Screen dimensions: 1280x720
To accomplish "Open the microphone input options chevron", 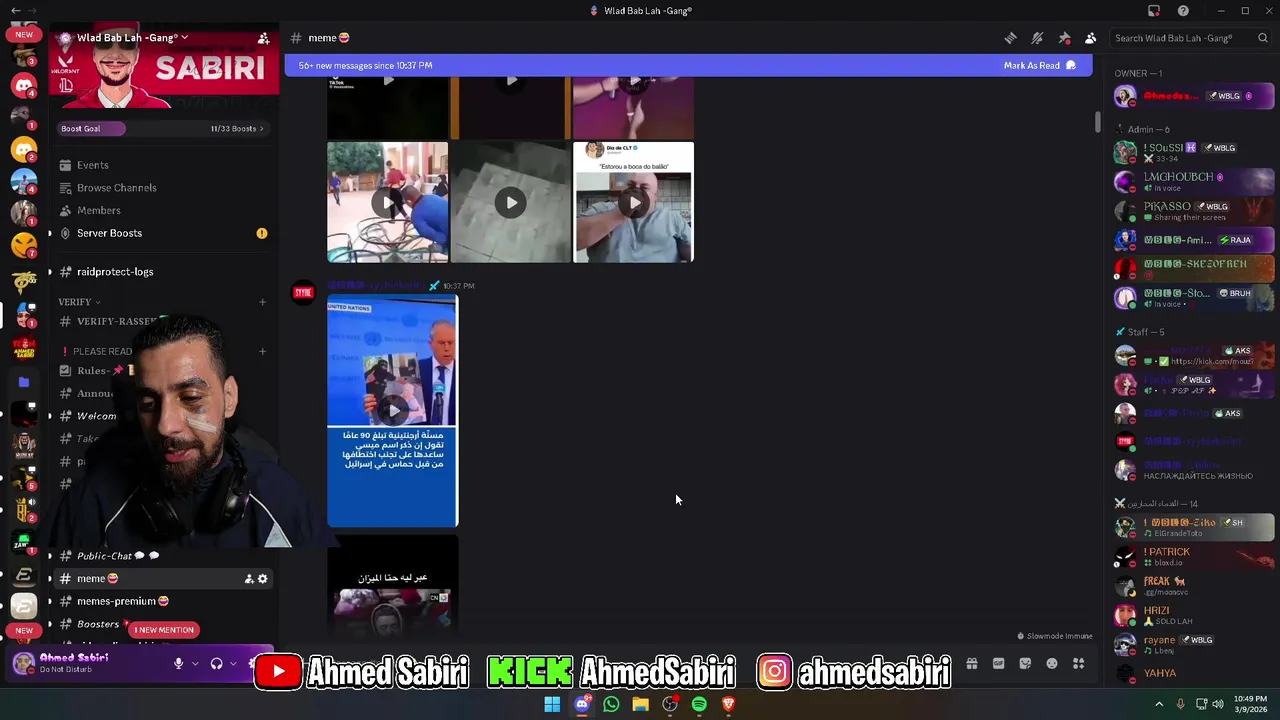I will click(195, 664).
